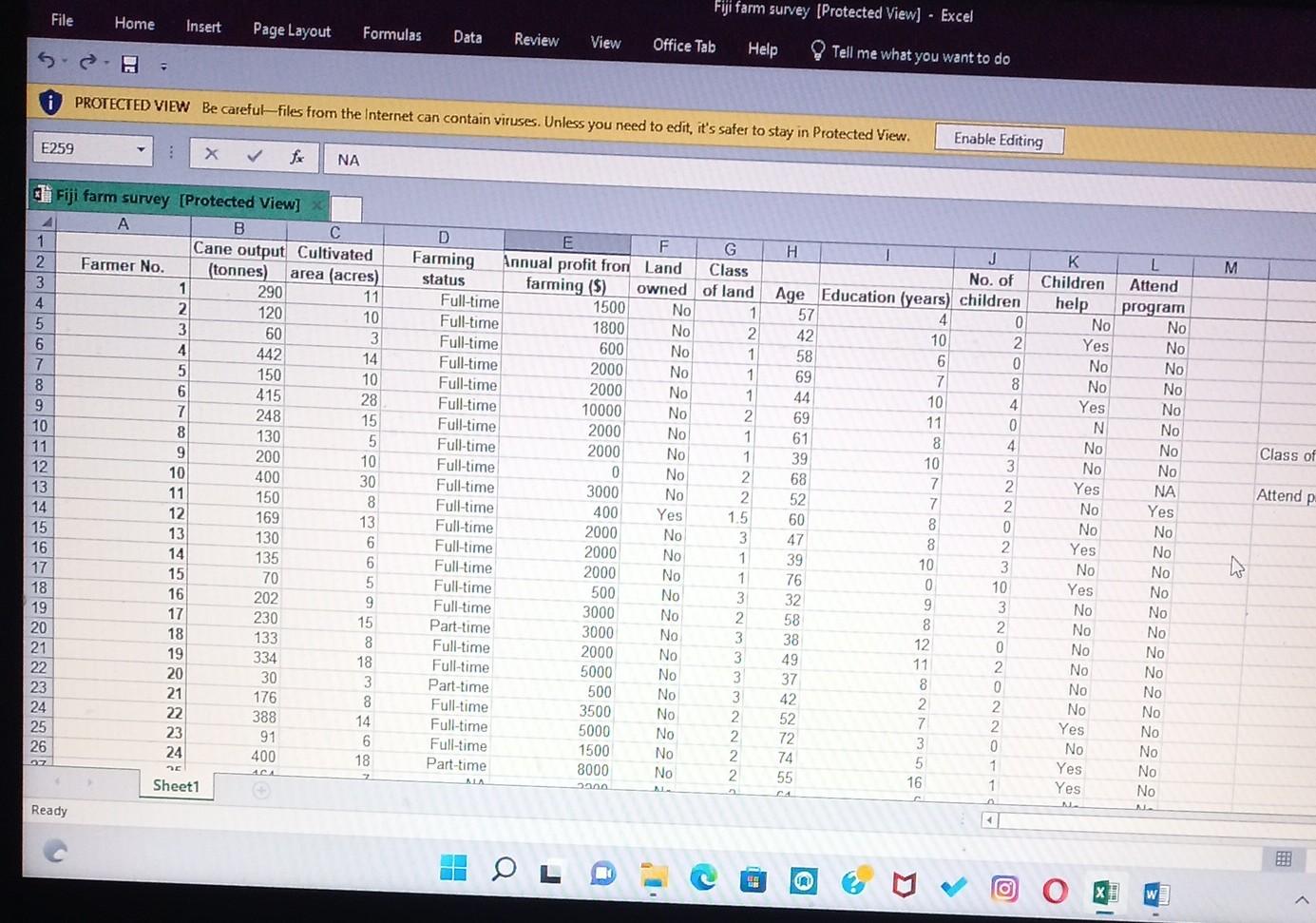The image size is (1316, 923).
Task: Select column E header
Action: pos(567,242)
